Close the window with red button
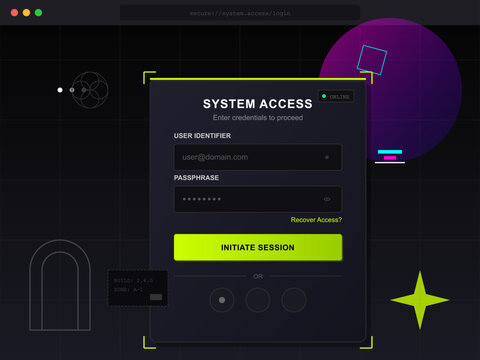 click(x=14, y=13)
